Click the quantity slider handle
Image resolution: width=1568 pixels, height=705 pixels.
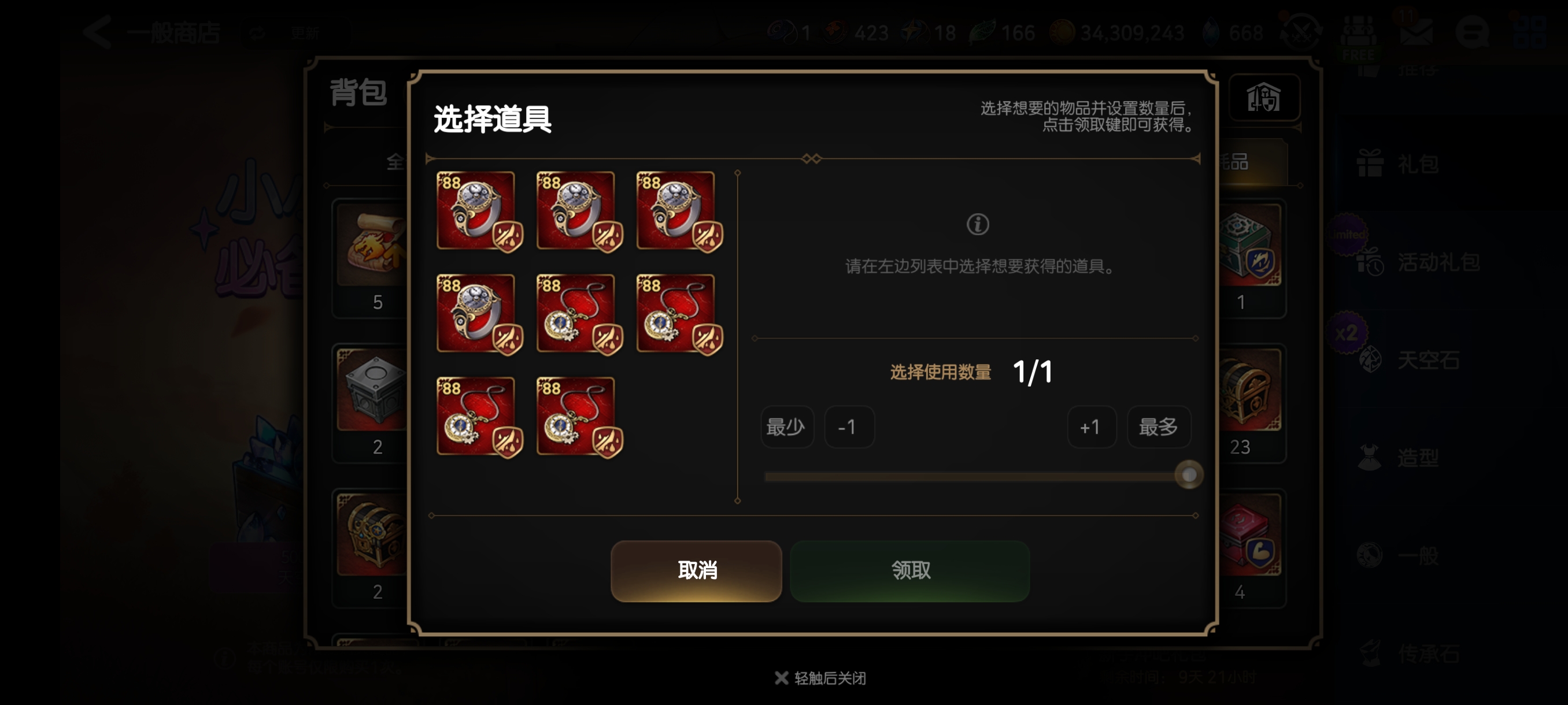click(1188, 475)
